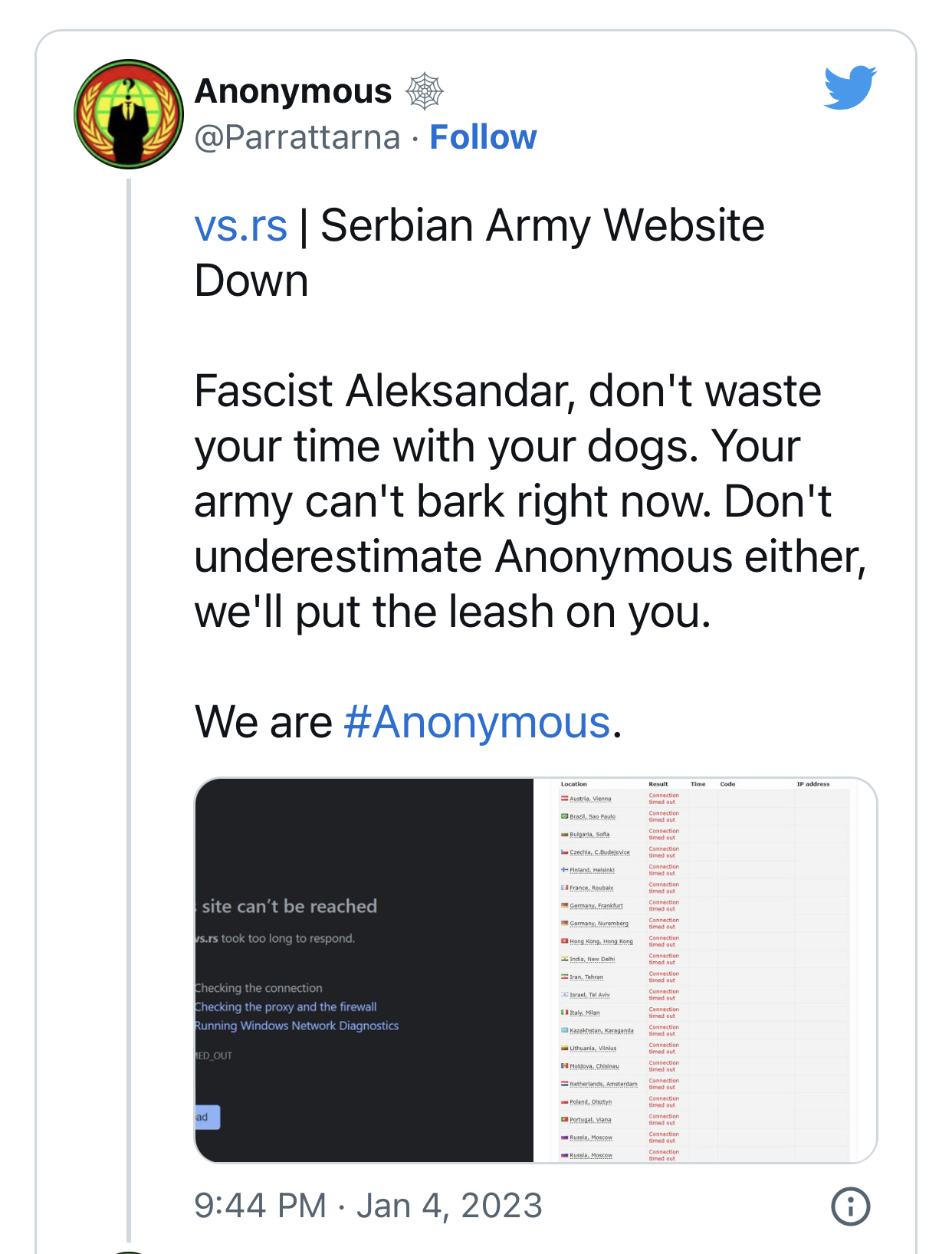This screenshot has width=952, height=1254.
Task: Open the vs.rs link
Action: pos(241,225)
